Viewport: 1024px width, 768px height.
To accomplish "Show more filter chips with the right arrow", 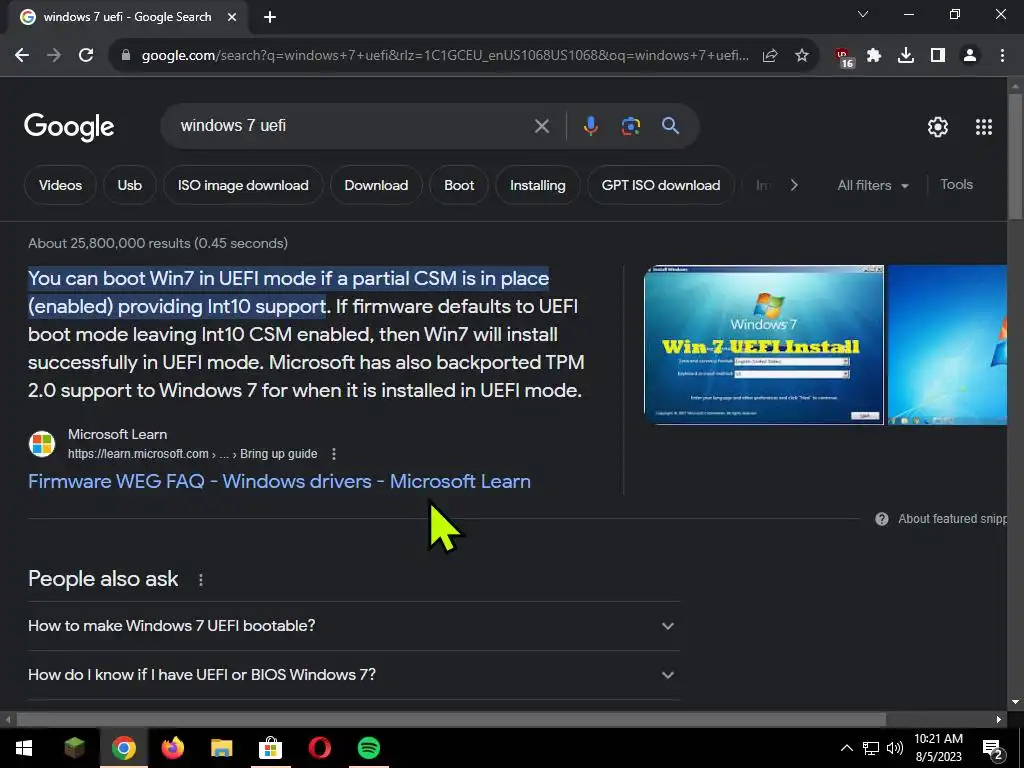I will (794, 185).
